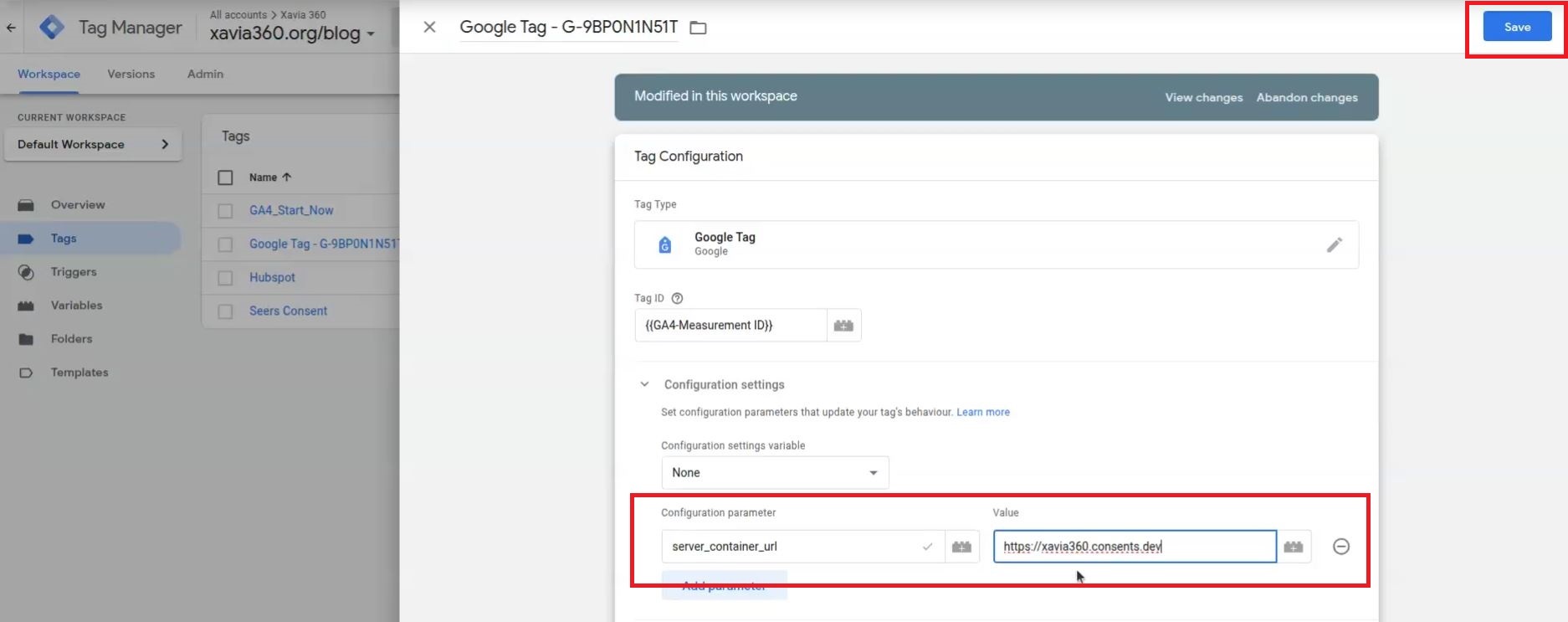Rename the tag title Google Tag - G-9BP0N1N51T
The height and width of the screenshot is (622, 1568).
point(569,27)
